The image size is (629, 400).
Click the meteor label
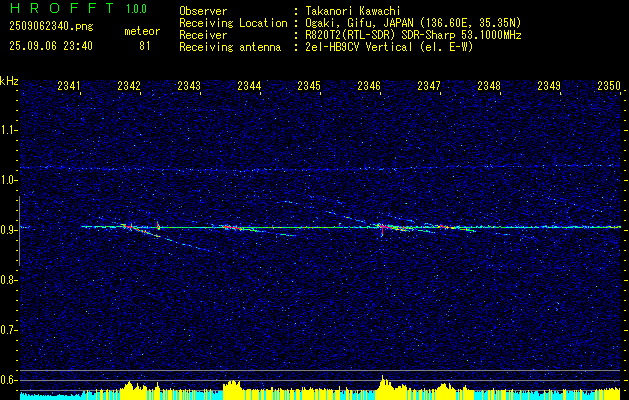tap(142, 31)
